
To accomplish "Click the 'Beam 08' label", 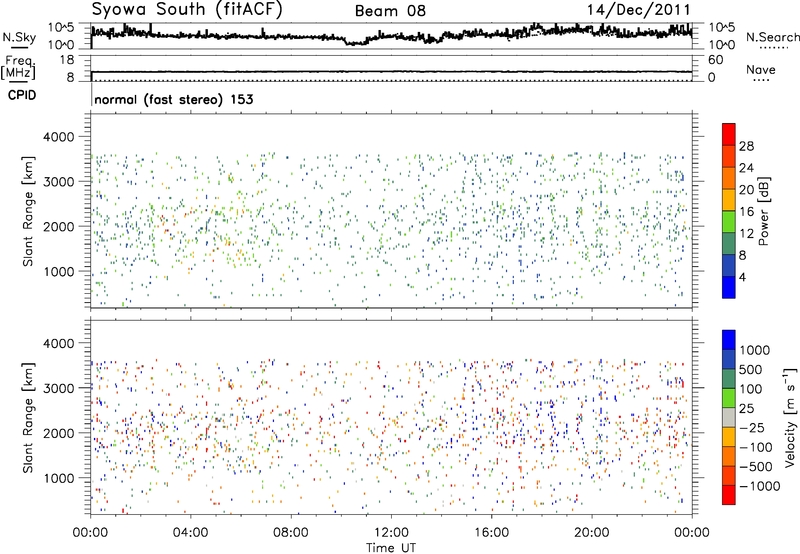I will [390, 11].
